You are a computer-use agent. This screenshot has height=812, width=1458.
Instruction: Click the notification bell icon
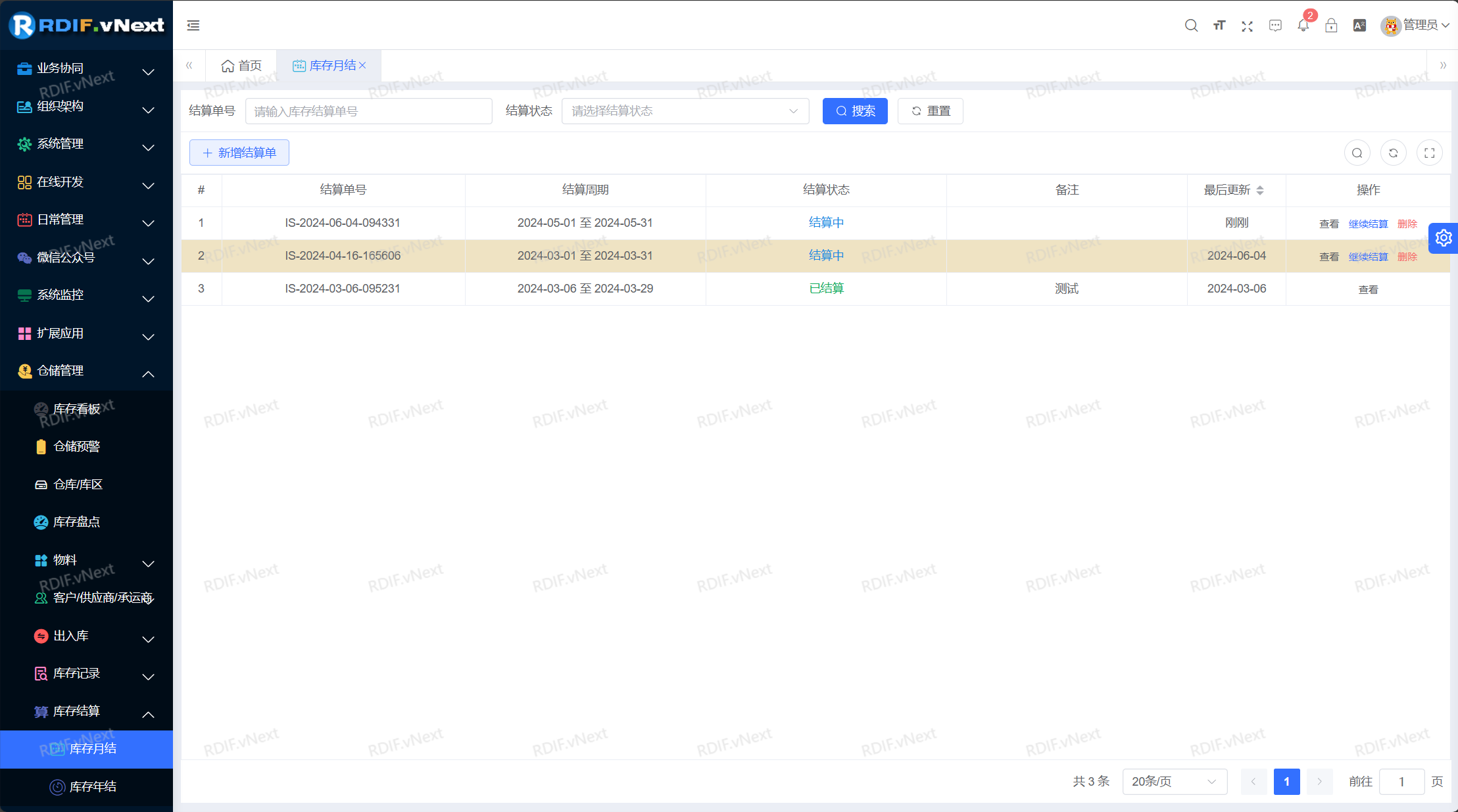pos(1303,26)
